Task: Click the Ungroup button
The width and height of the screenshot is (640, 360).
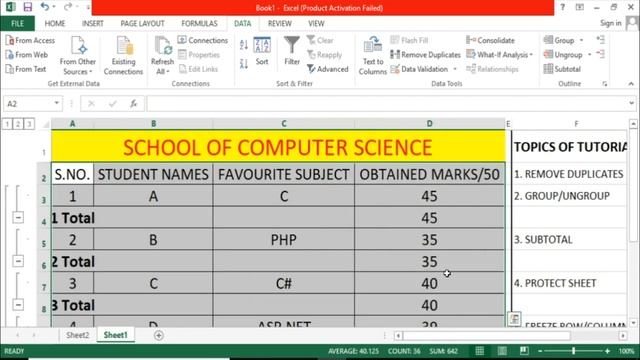Action: coord(563,55)
